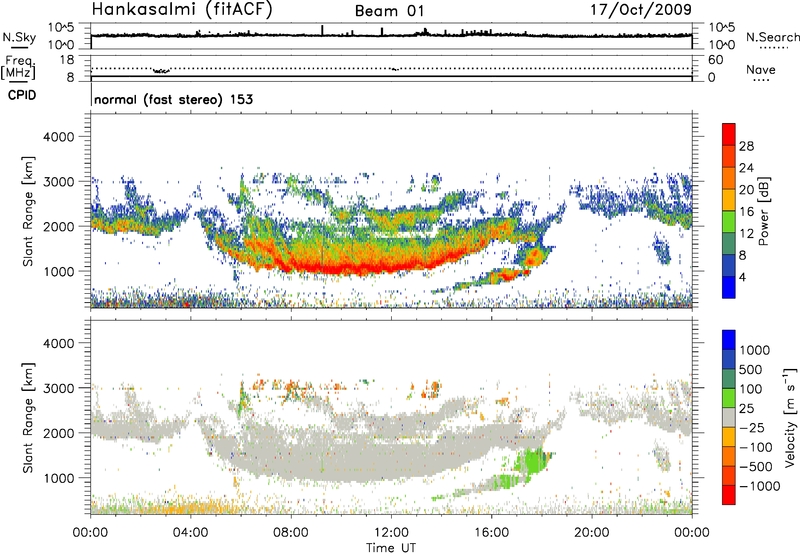Click the '12:00' time tick label
The height and width of the screenshot is (554, 800).
point(391,533)
